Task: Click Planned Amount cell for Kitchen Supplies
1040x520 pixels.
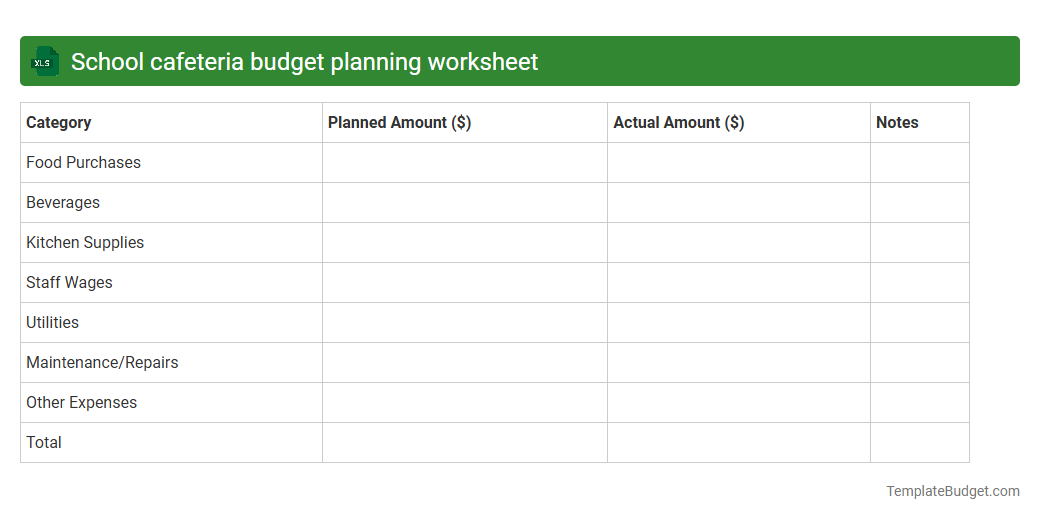Action: tap(465, 243)
